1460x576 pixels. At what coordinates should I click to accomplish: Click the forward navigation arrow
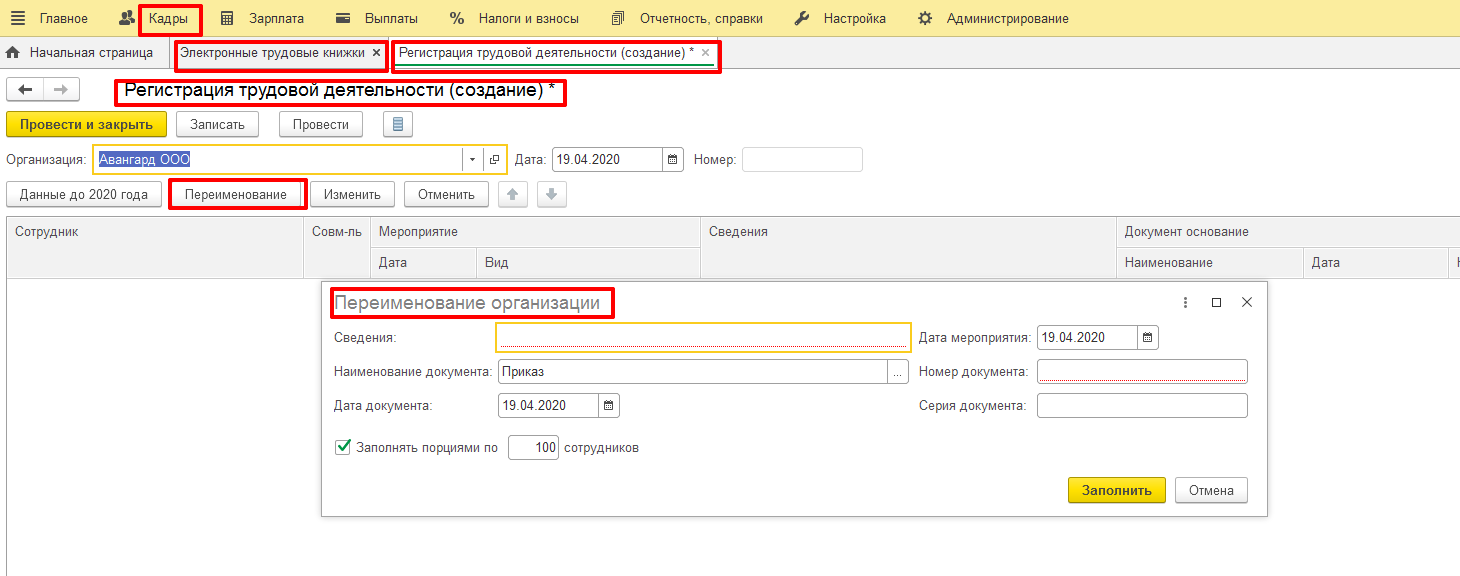[60, 90]
